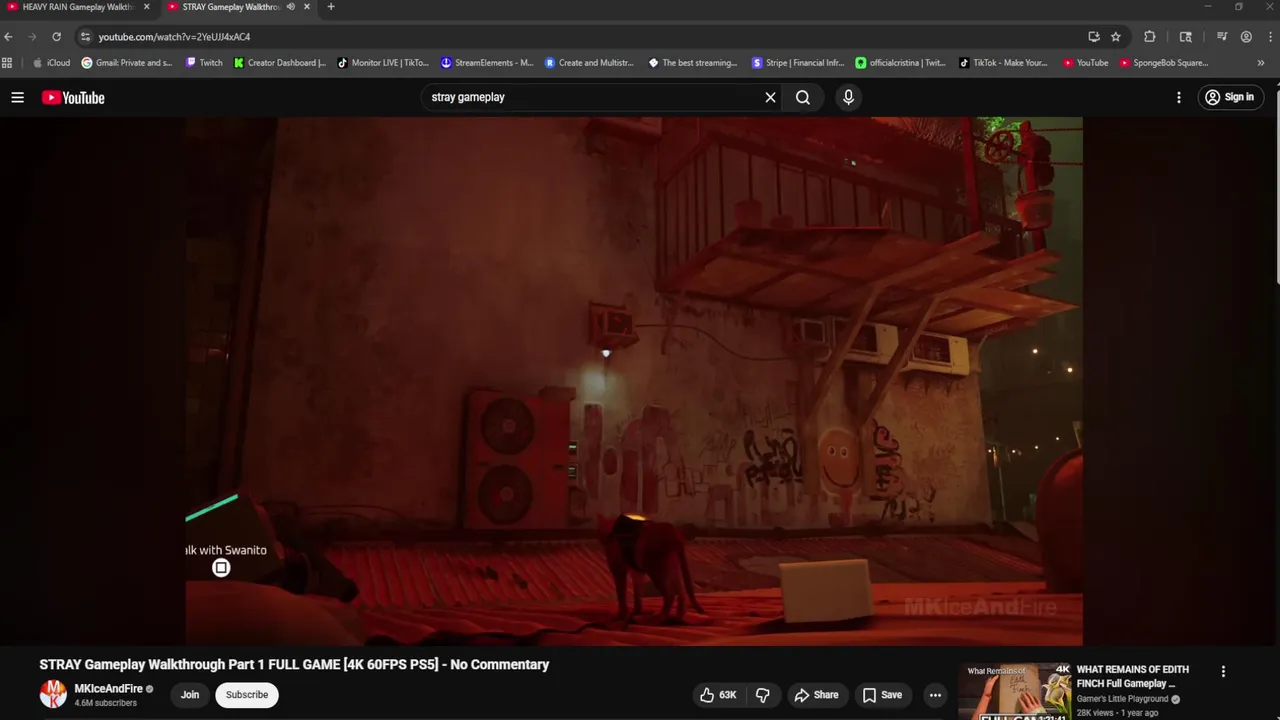The image size is (1280, 720).
Task: Open options for Edith Finch suggestion
Action: (1222, 672)
